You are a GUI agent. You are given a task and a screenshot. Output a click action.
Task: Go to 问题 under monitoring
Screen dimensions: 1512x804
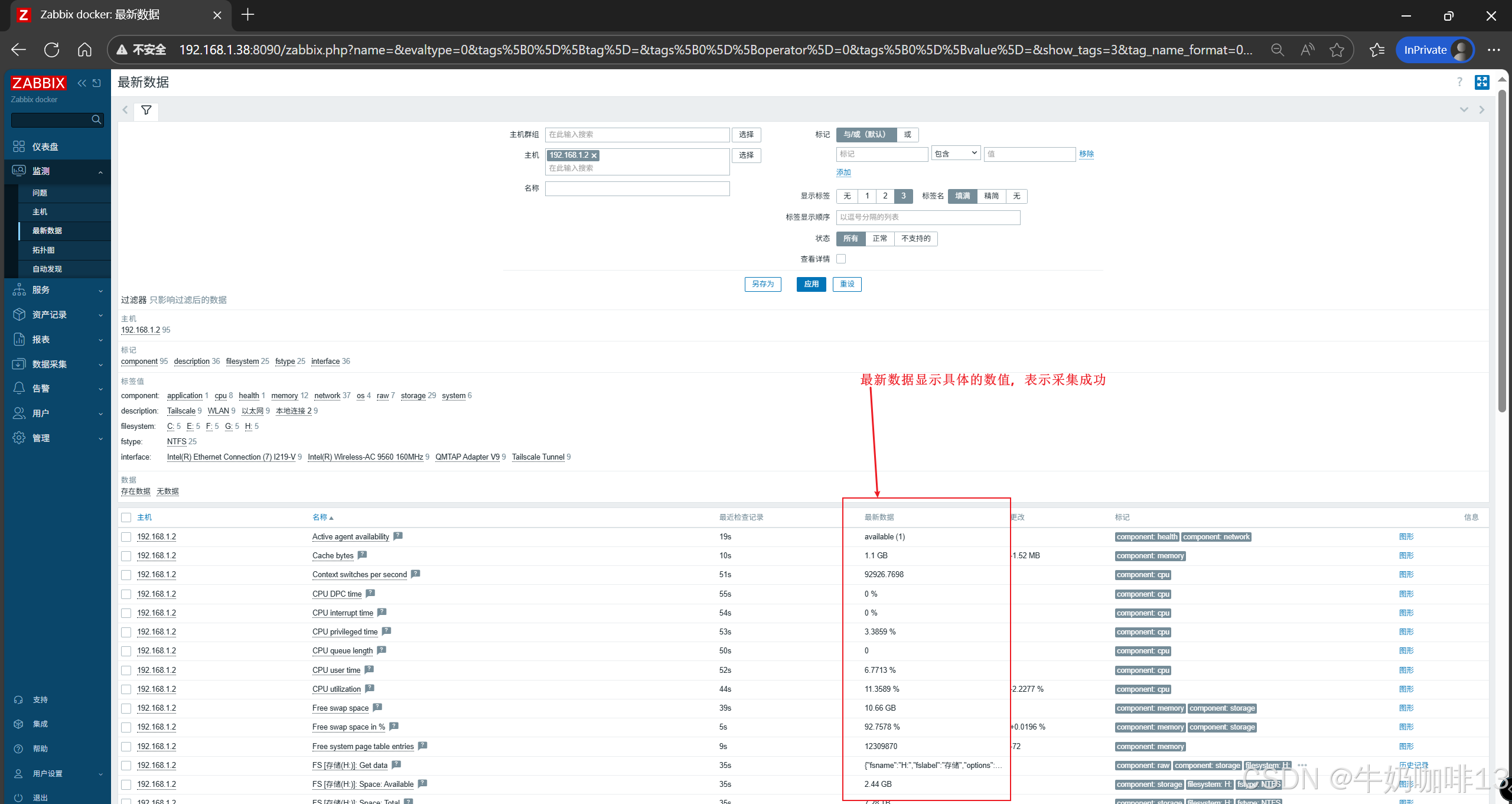[40, 193]
